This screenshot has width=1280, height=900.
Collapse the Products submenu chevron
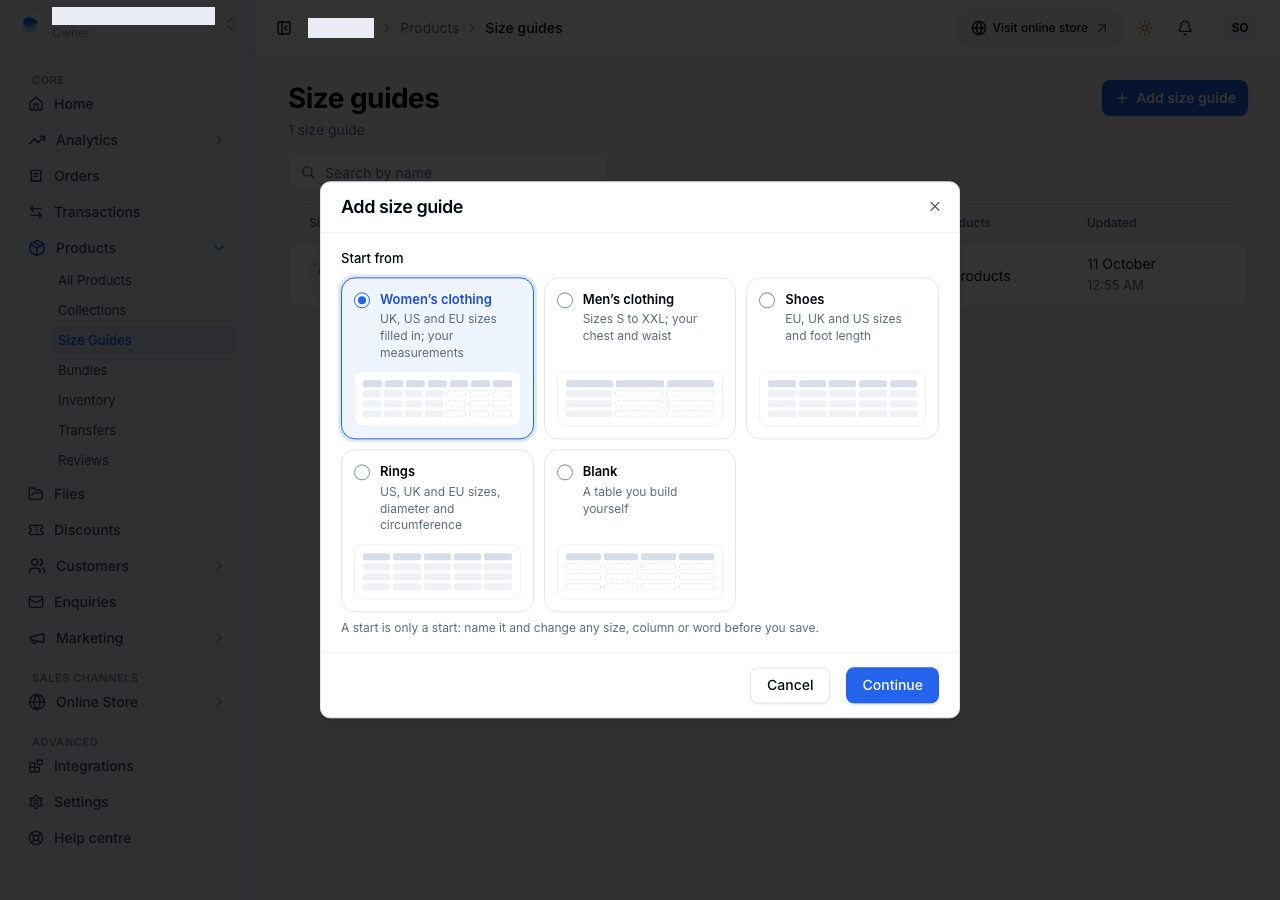point(219,248)
